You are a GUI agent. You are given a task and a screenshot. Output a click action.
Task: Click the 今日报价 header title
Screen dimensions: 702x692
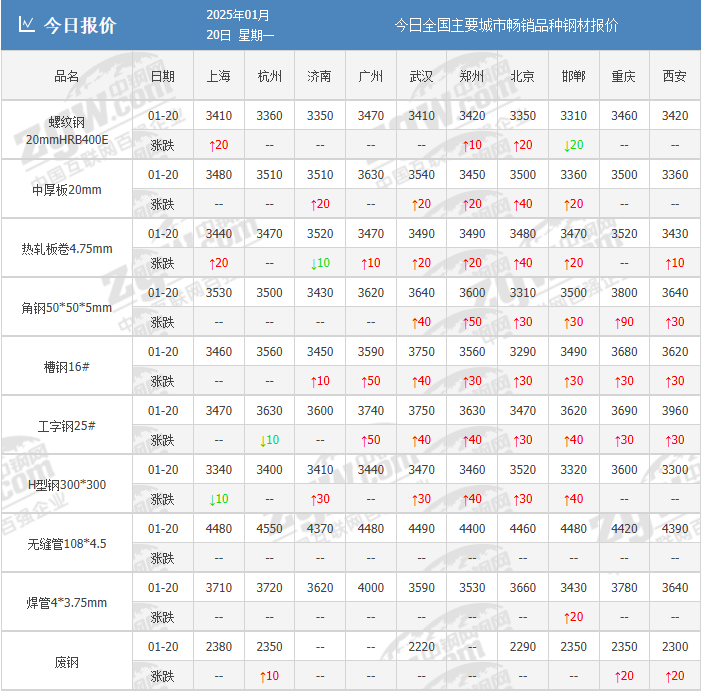(x=80, y=26)
